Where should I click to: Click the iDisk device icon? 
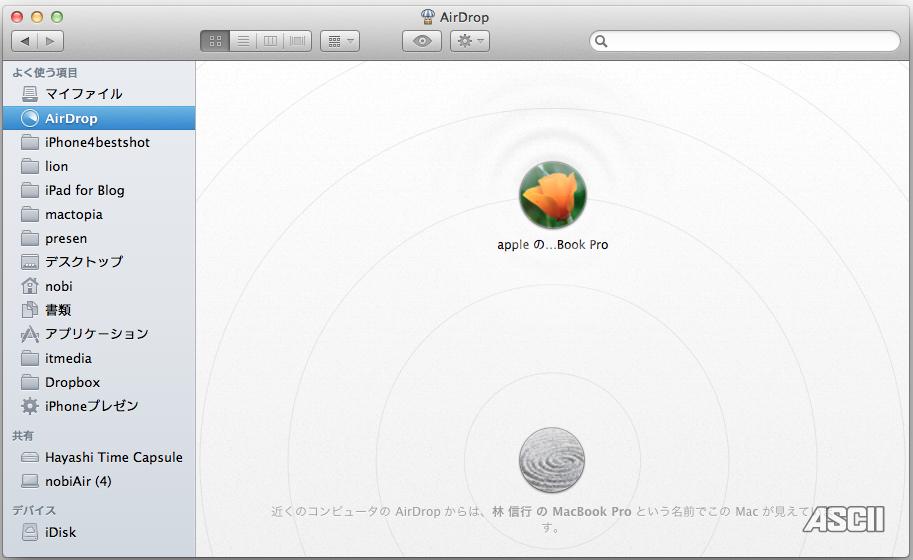click(x=30, y=532)
